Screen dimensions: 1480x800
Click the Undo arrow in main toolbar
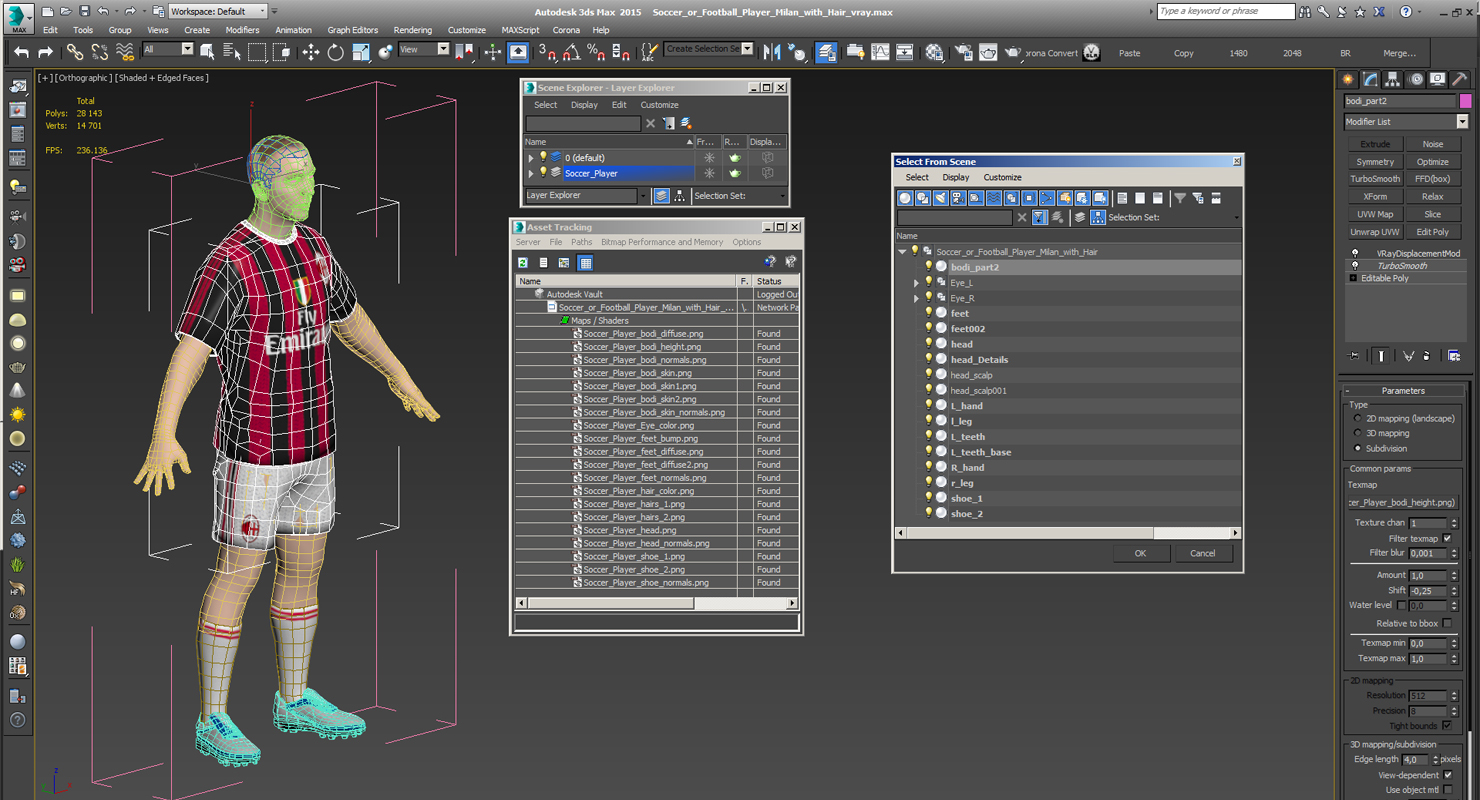21,52
